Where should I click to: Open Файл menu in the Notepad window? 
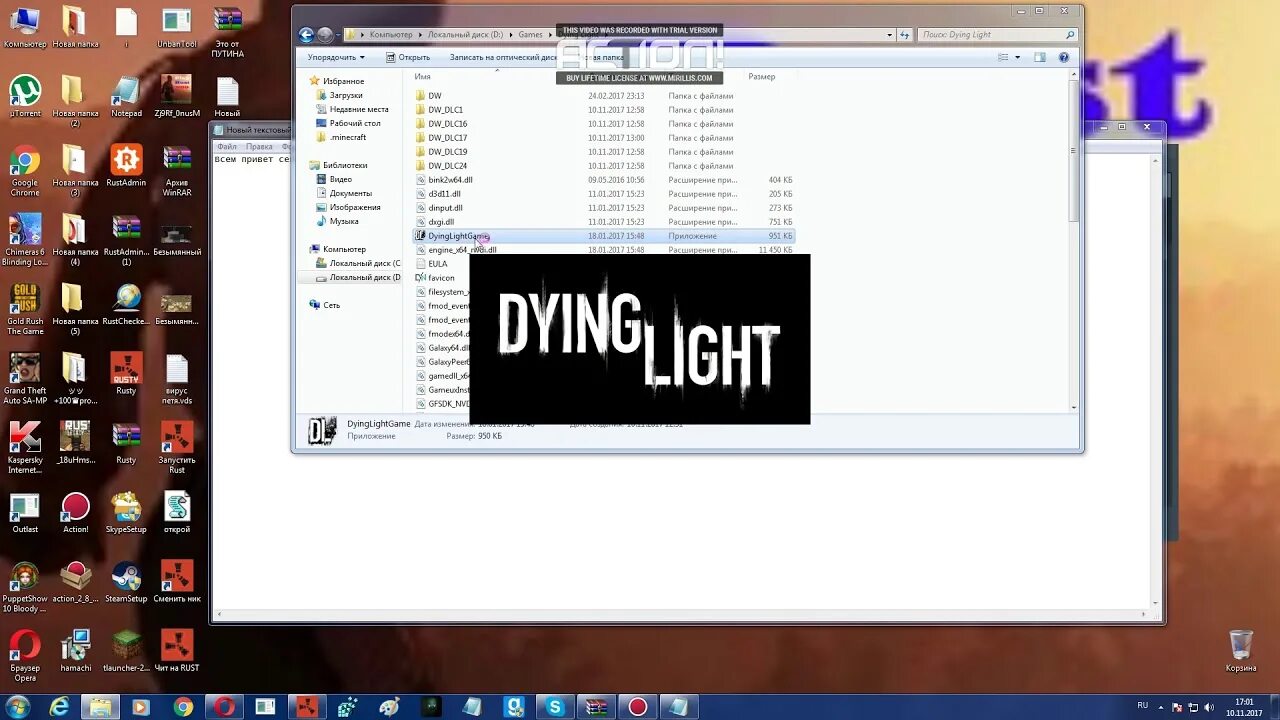[227, 147]
